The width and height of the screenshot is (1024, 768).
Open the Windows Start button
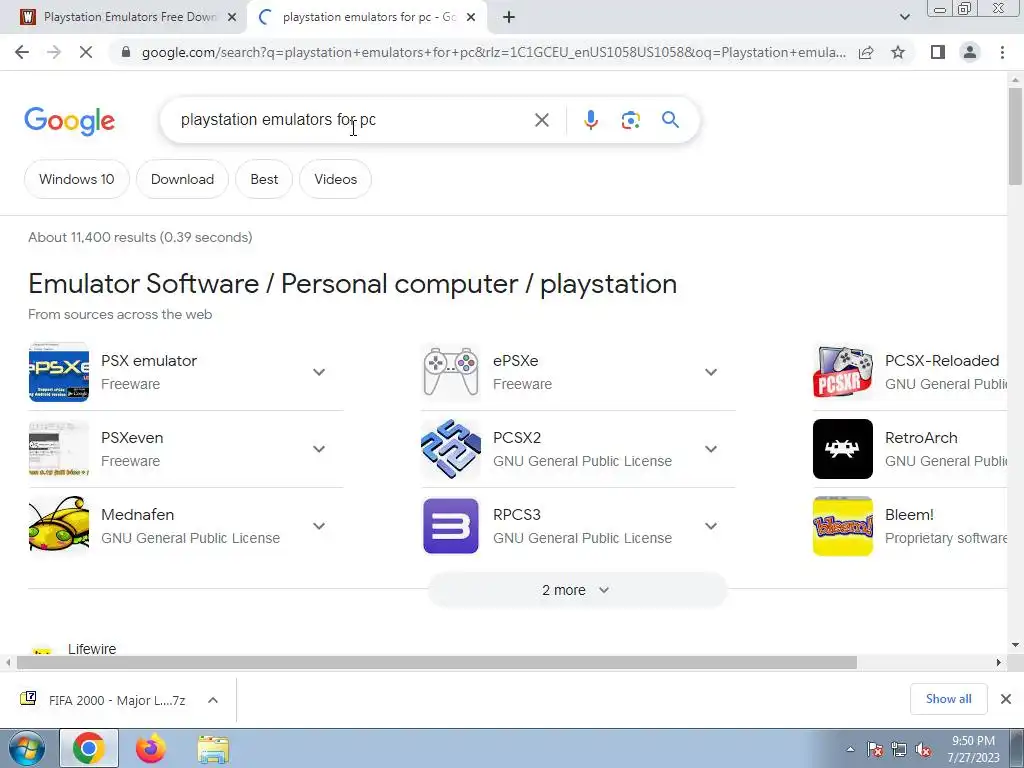click(26, 749)
